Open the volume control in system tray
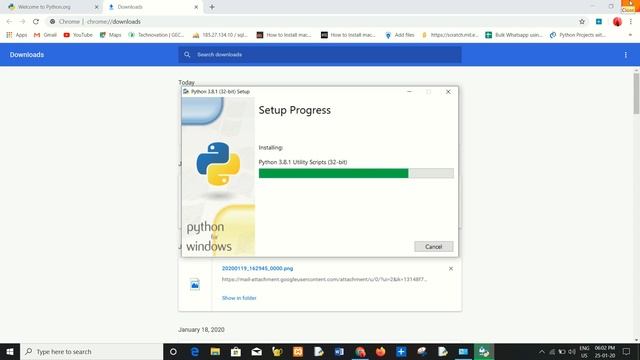640x360 pixels. click(x=572, y=351)
